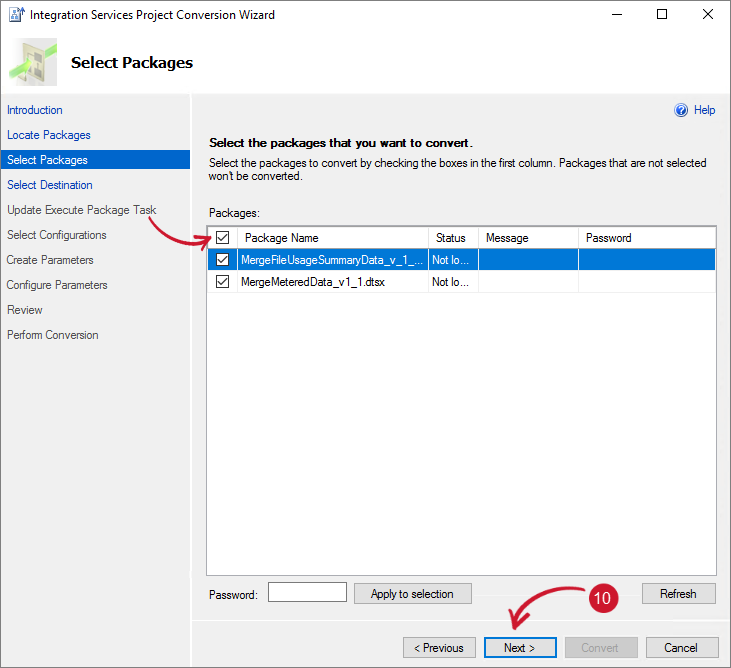The image size is (731, 668).
Task: Uncheck the MergeFileUsageSummaryData package checkbox
Action: [222, 260]
